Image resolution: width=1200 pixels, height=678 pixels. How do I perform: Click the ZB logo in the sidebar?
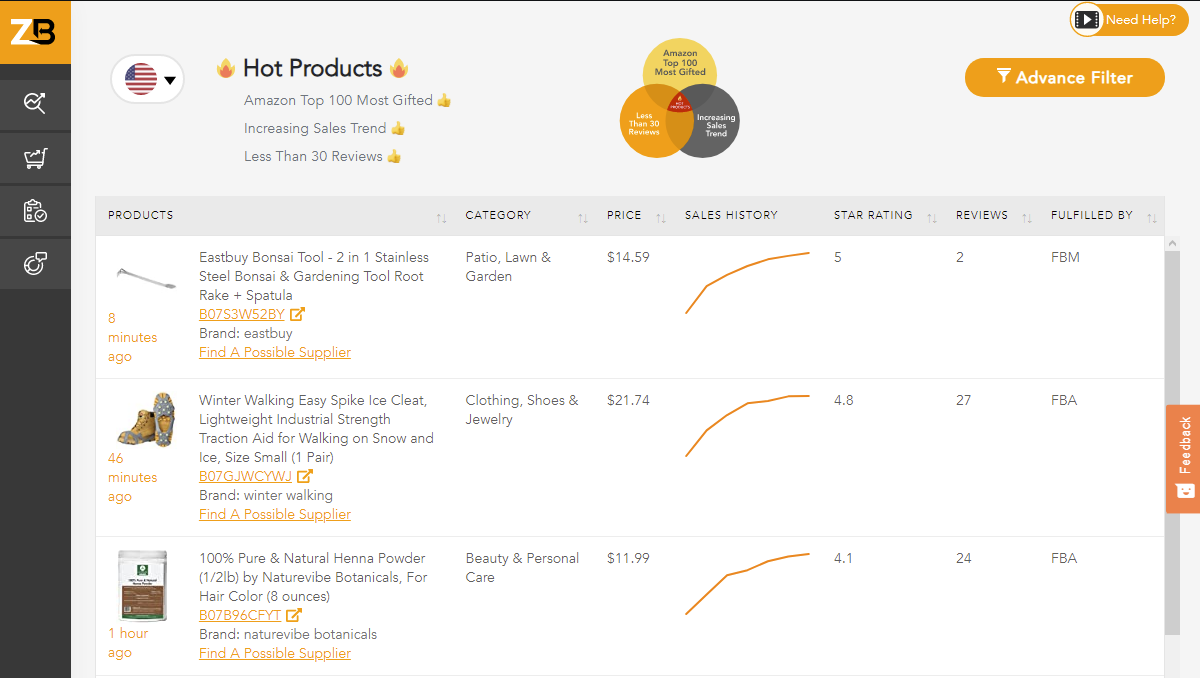coord(35,32)
